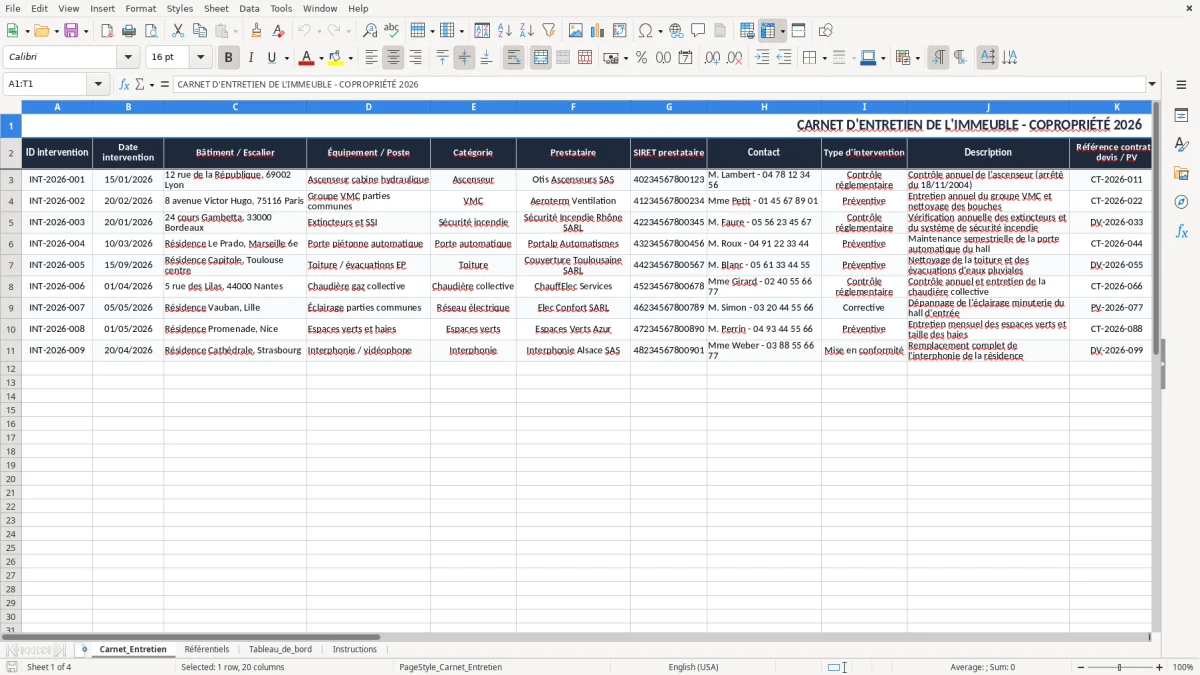Toggle Merge and Center Cells
The height and width of the screenshot is (675, 1200).
tap(540, 58)
